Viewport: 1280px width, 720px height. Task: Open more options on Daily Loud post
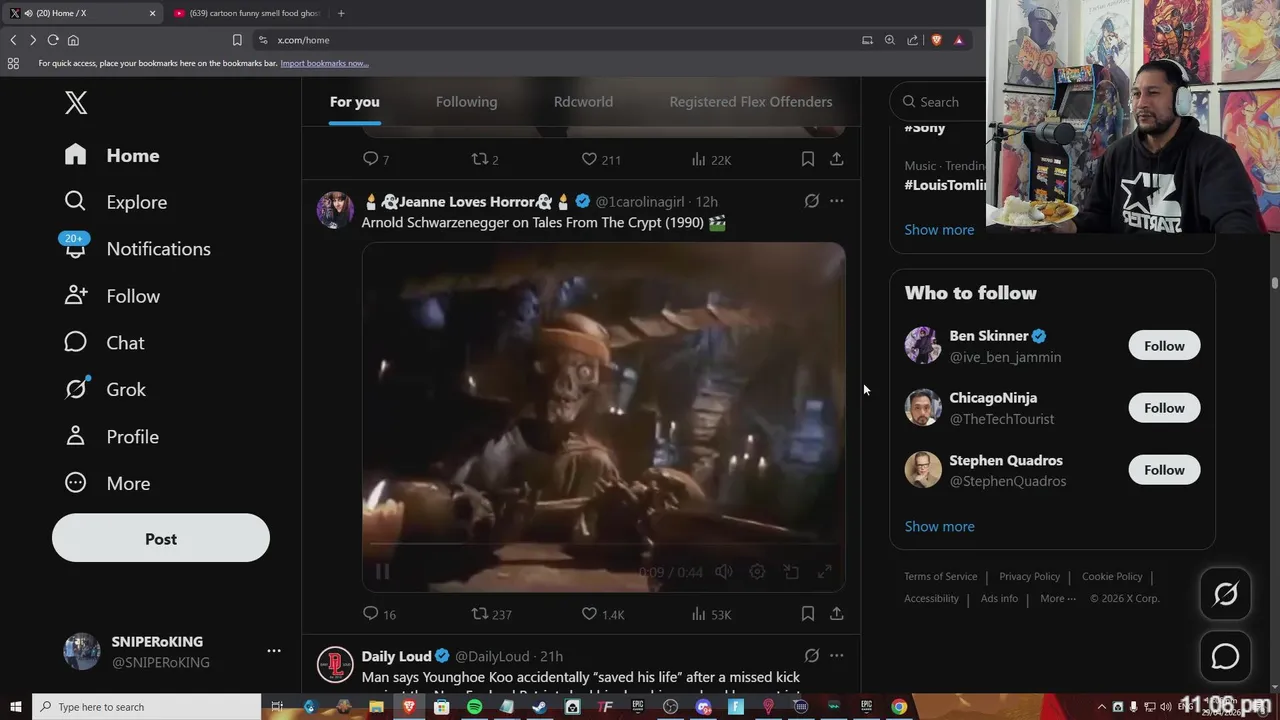tap(837, 656)
